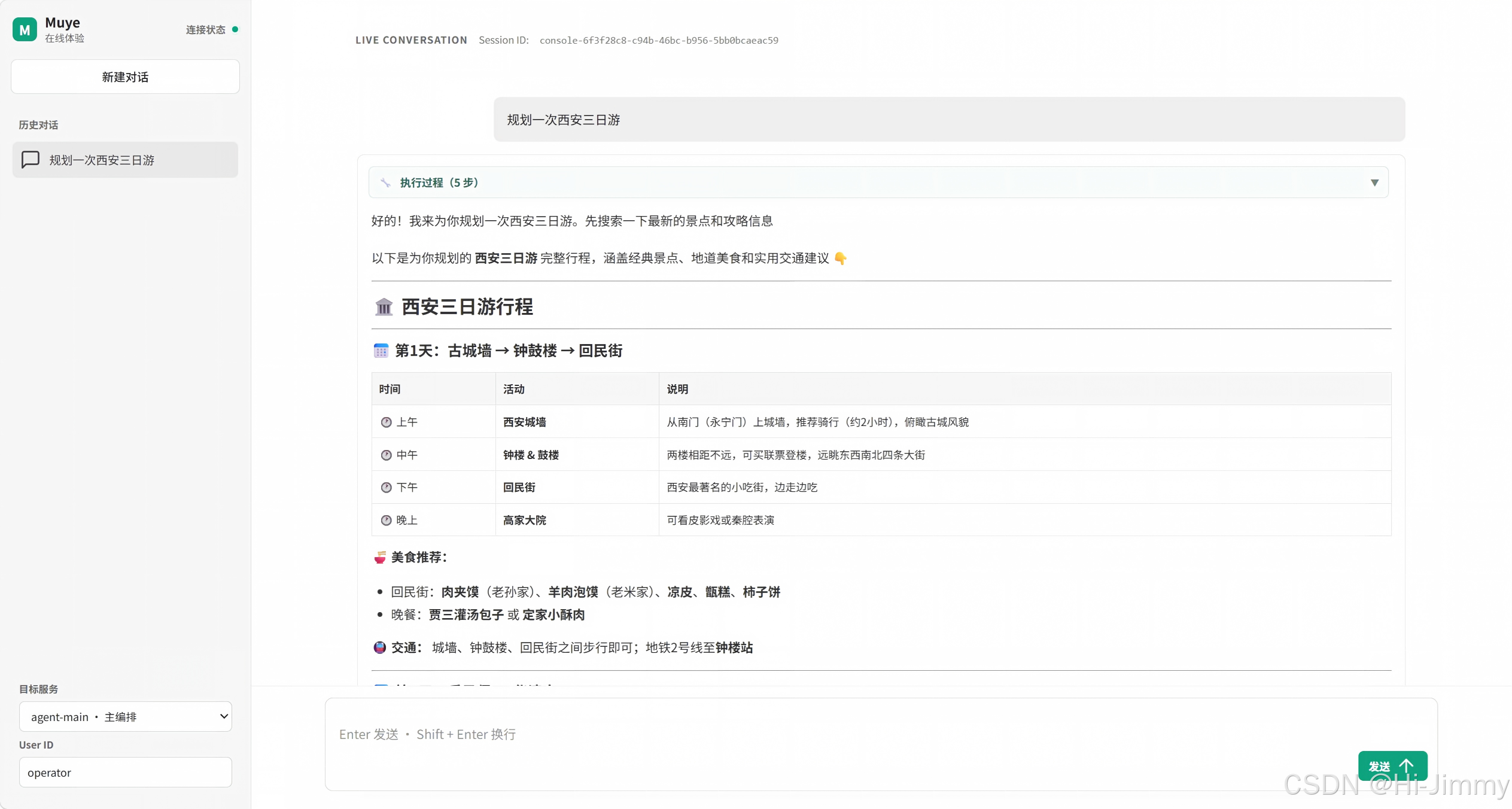Click the green Muye logo icon
This screenshot has height=809, width=1512.
(25, 29)
